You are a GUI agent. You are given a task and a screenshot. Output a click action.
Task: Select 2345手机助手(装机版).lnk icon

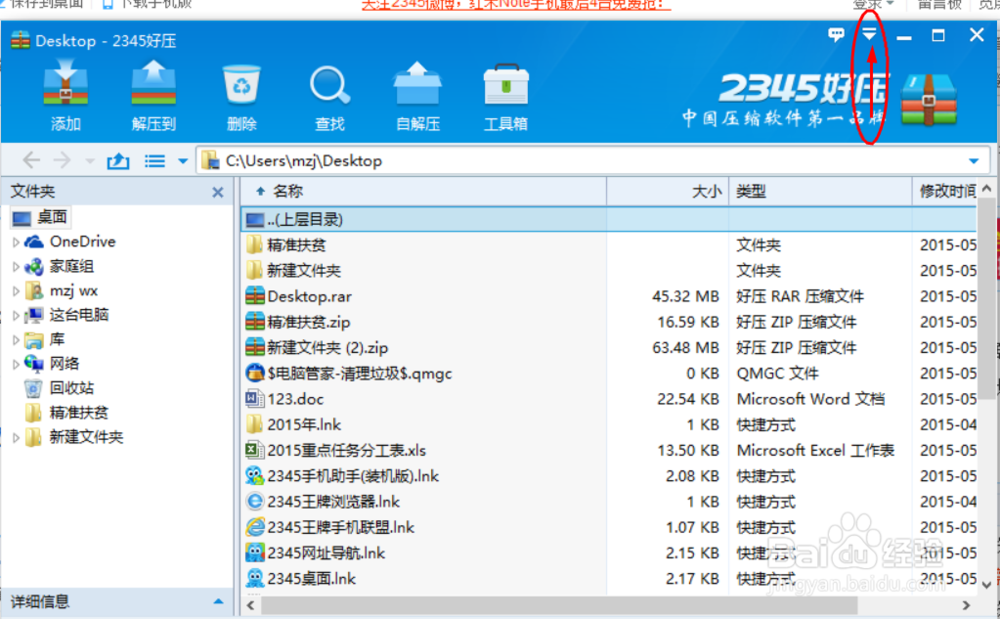(x=255, y=476)
